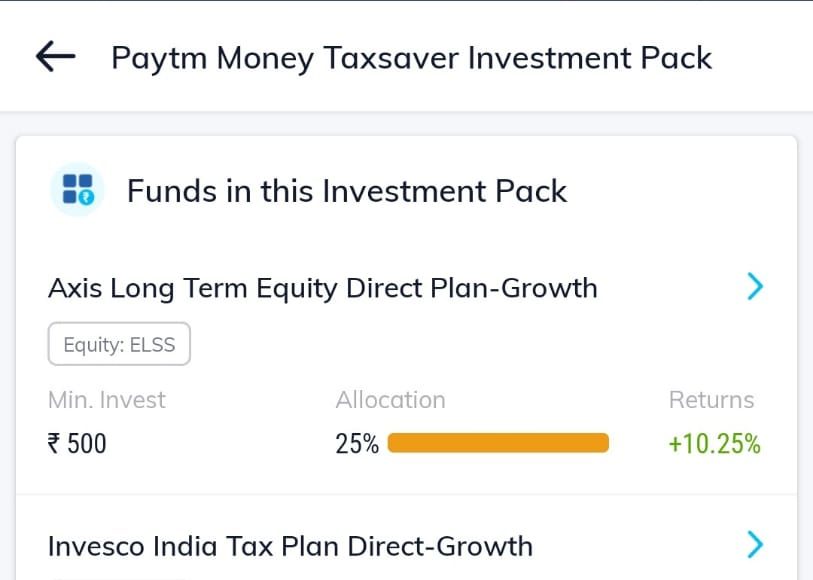Tap the Paytm Money Taxsaver Investment Pack title
Screen dimensions: 813x580
click(411, 58)
